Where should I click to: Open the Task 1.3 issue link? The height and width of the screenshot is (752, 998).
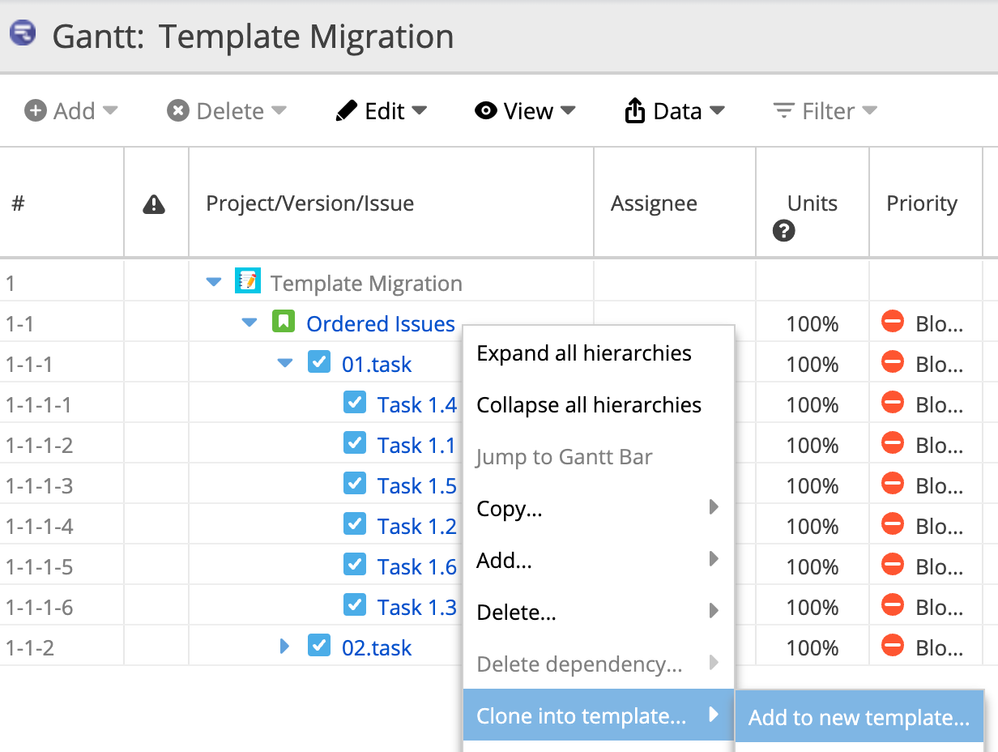pyautogui.click(x=417, y=607)
